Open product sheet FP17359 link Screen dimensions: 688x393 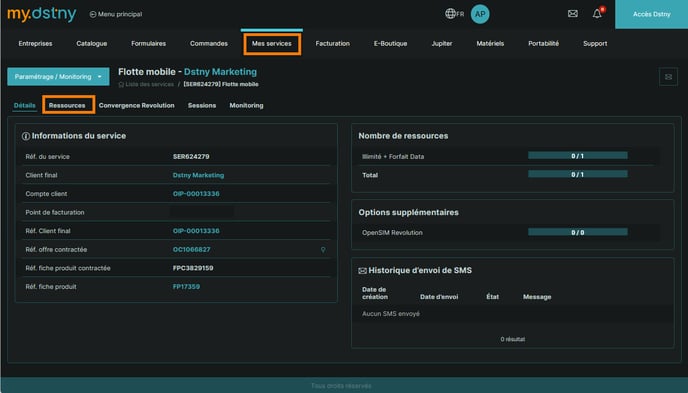(x=186, y=286)
